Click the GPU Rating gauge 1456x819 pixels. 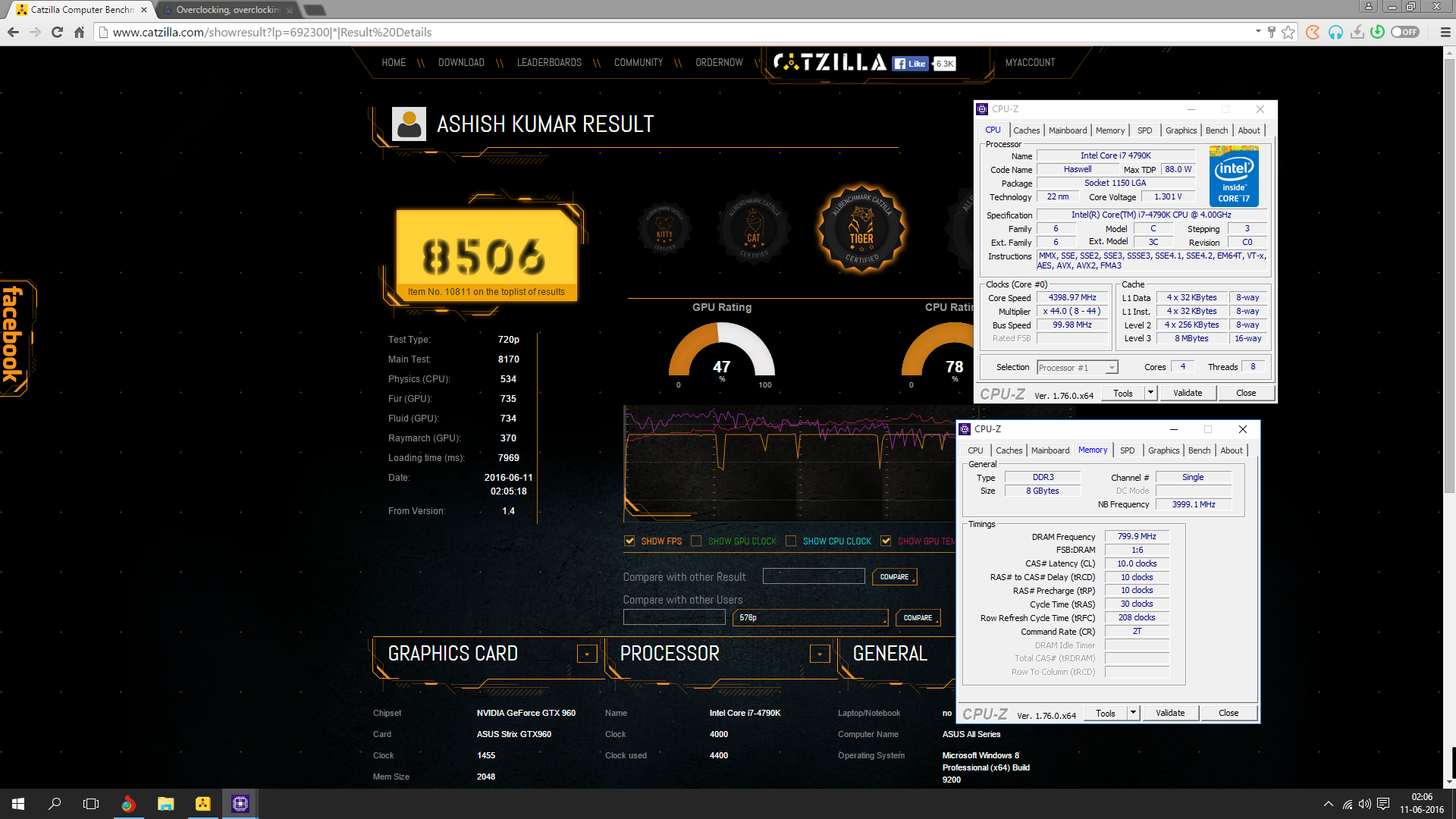pyautogui.click(x=721, y=351)
